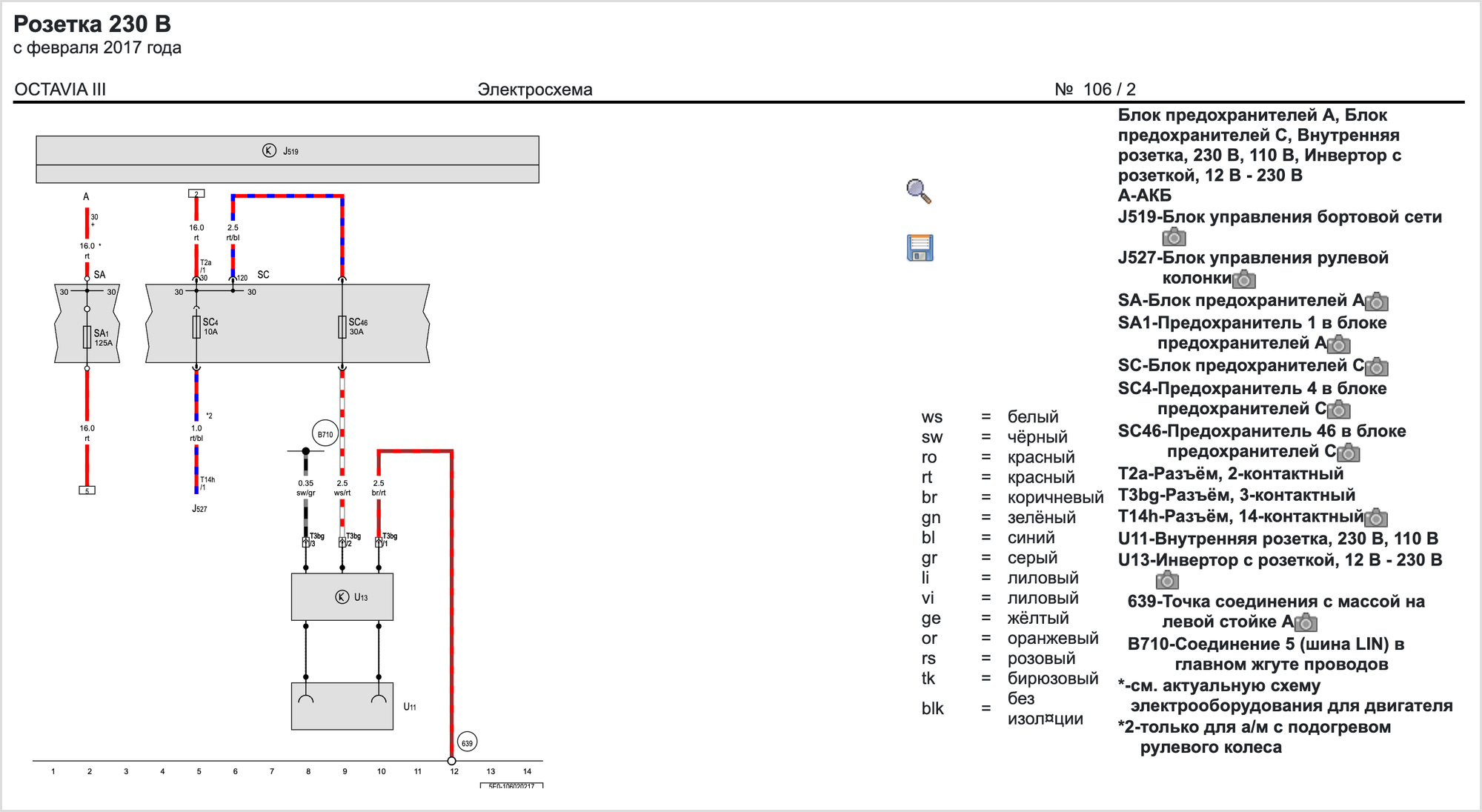Open camera photo for SC46 fuse

1348,453
